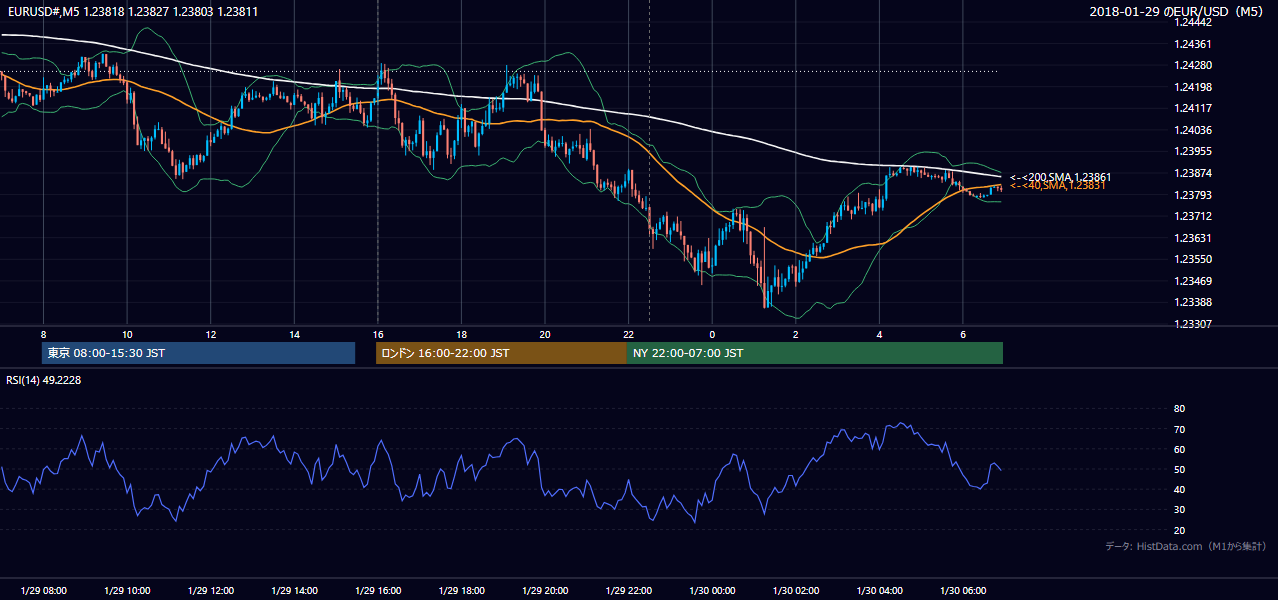Click the 1/29 08:00 time axis label
Image resolution: width=1278 pixels, height=600 pixels.
[43, 591]
